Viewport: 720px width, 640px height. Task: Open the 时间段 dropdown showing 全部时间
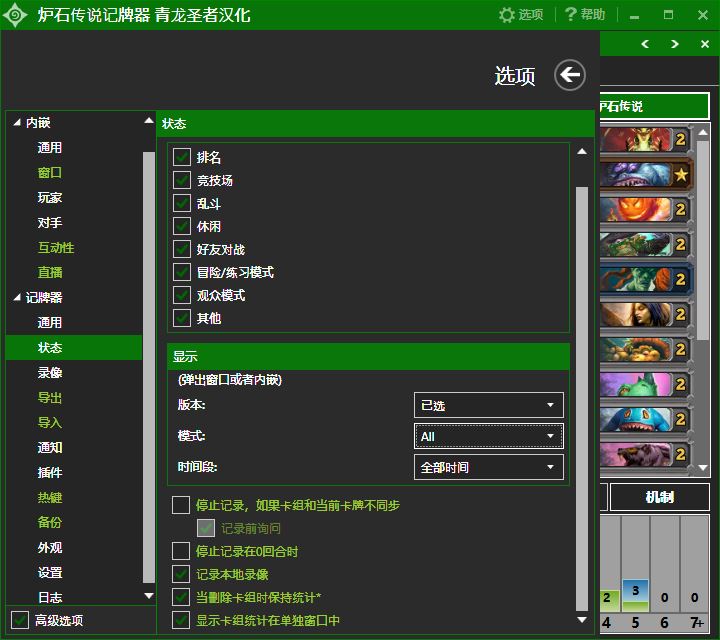click(489, 467)
